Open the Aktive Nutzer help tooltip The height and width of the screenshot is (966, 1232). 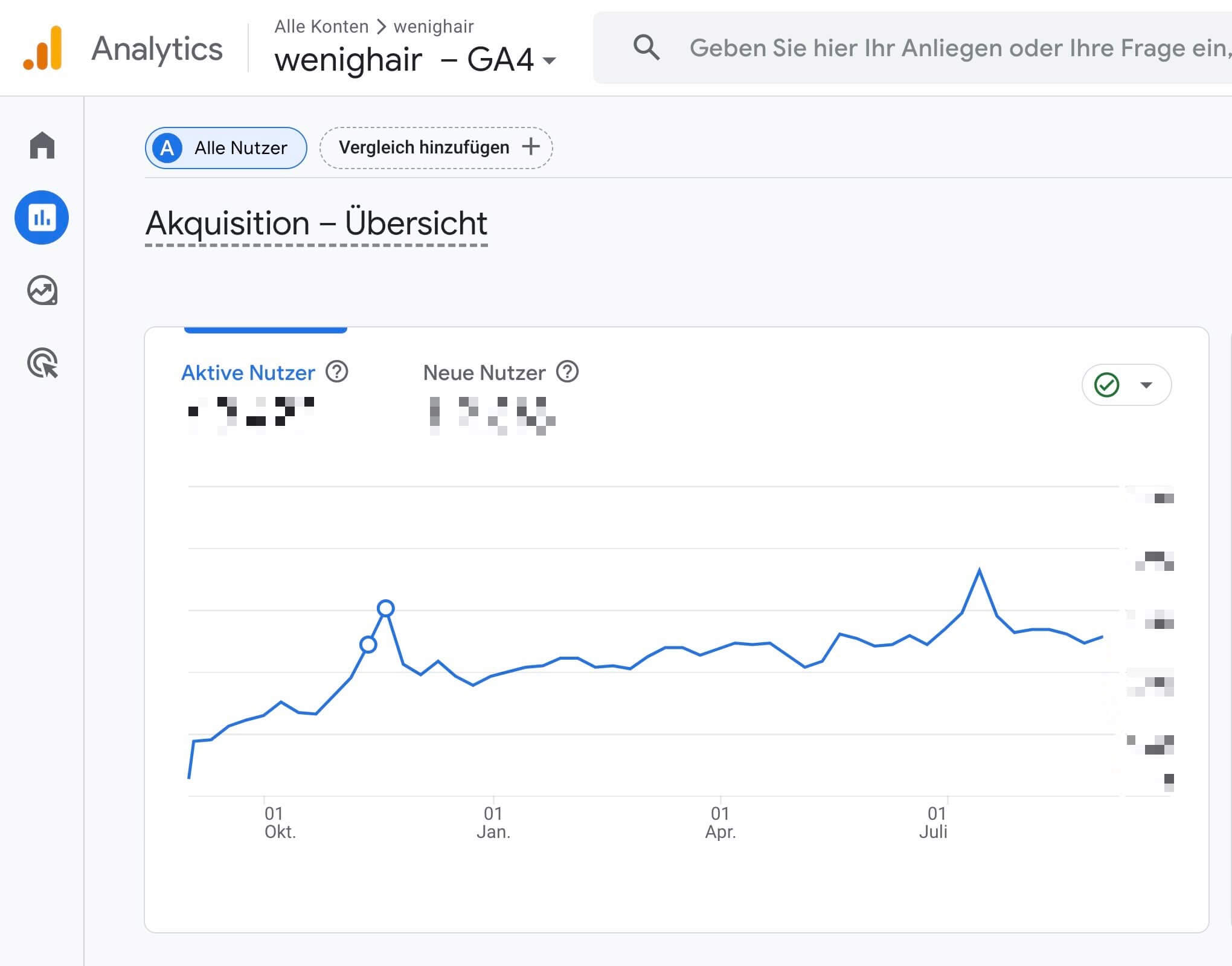click(x=338, y=373)
